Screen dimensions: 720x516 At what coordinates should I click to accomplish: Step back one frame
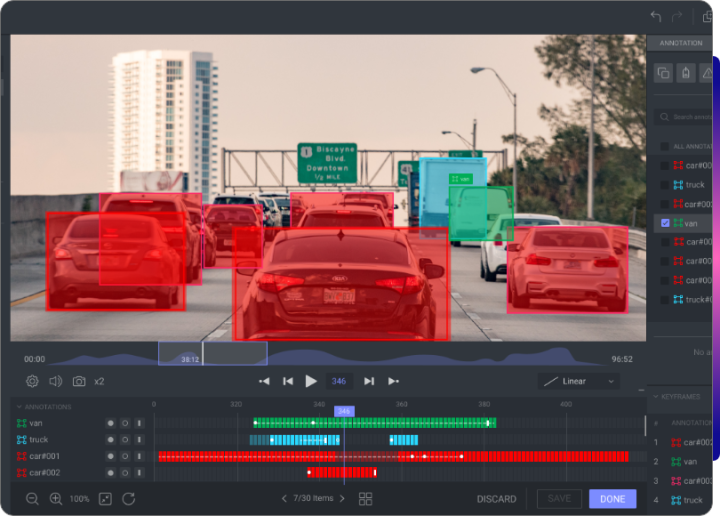point(288,381)
